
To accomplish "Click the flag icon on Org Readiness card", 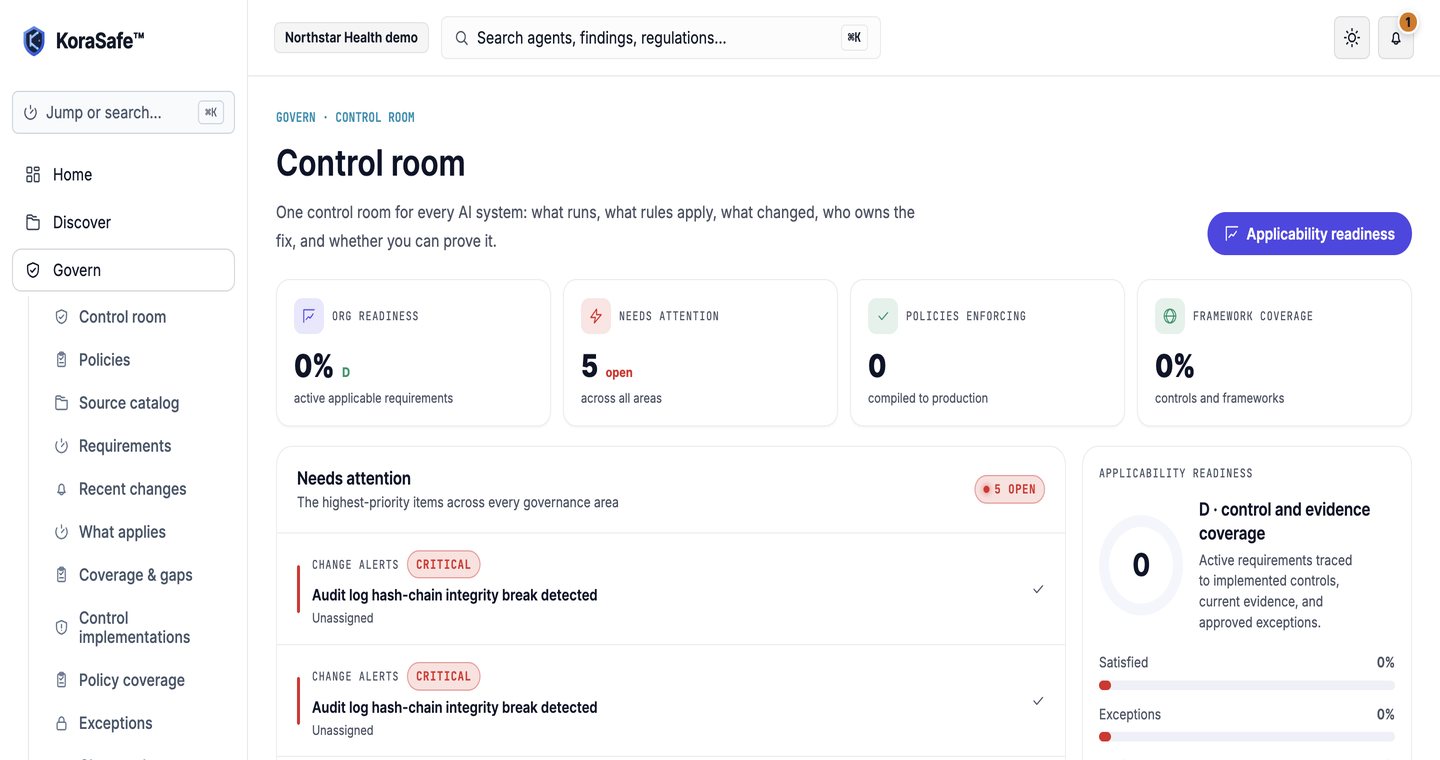I will pyautogui.click(x=309, y=316).
